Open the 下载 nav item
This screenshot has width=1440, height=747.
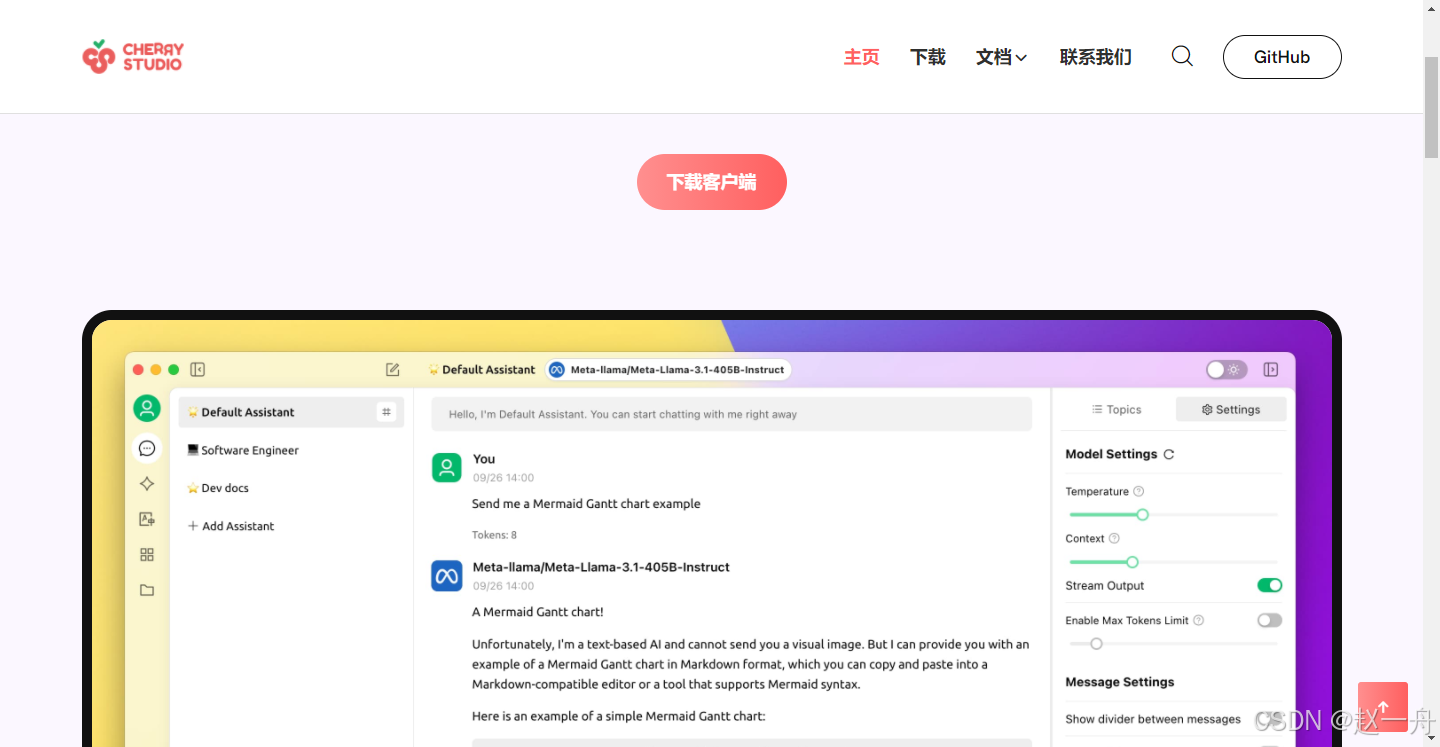pyautogui.click(x=928, y=57)
